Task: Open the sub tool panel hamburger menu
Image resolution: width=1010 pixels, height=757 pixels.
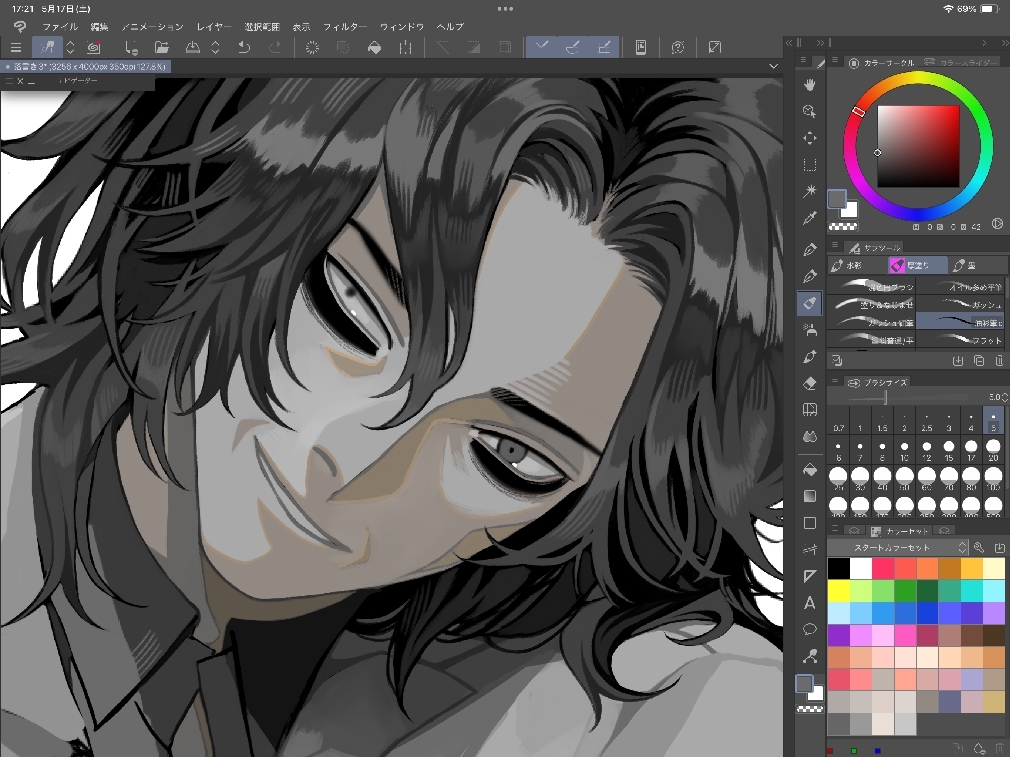Action: 836,246
